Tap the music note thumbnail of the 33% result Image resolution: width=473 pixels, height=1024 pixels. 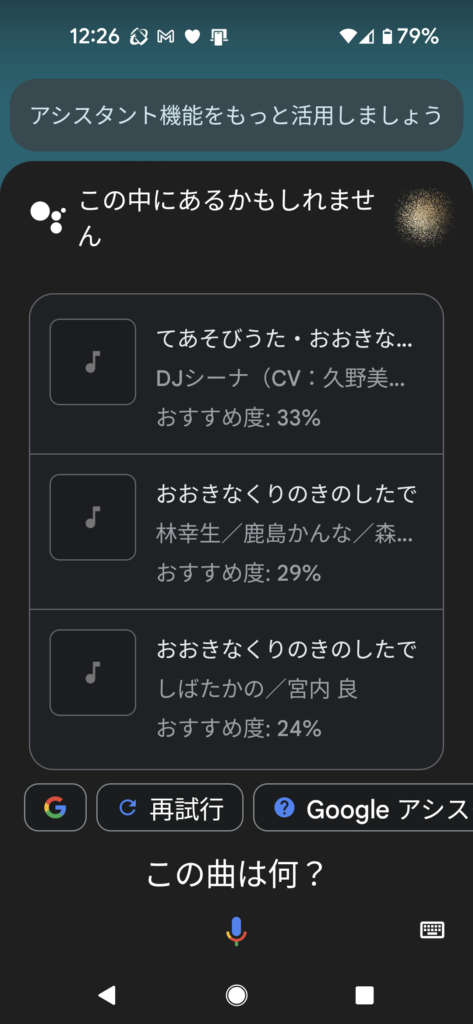click(x=93, y=362)
